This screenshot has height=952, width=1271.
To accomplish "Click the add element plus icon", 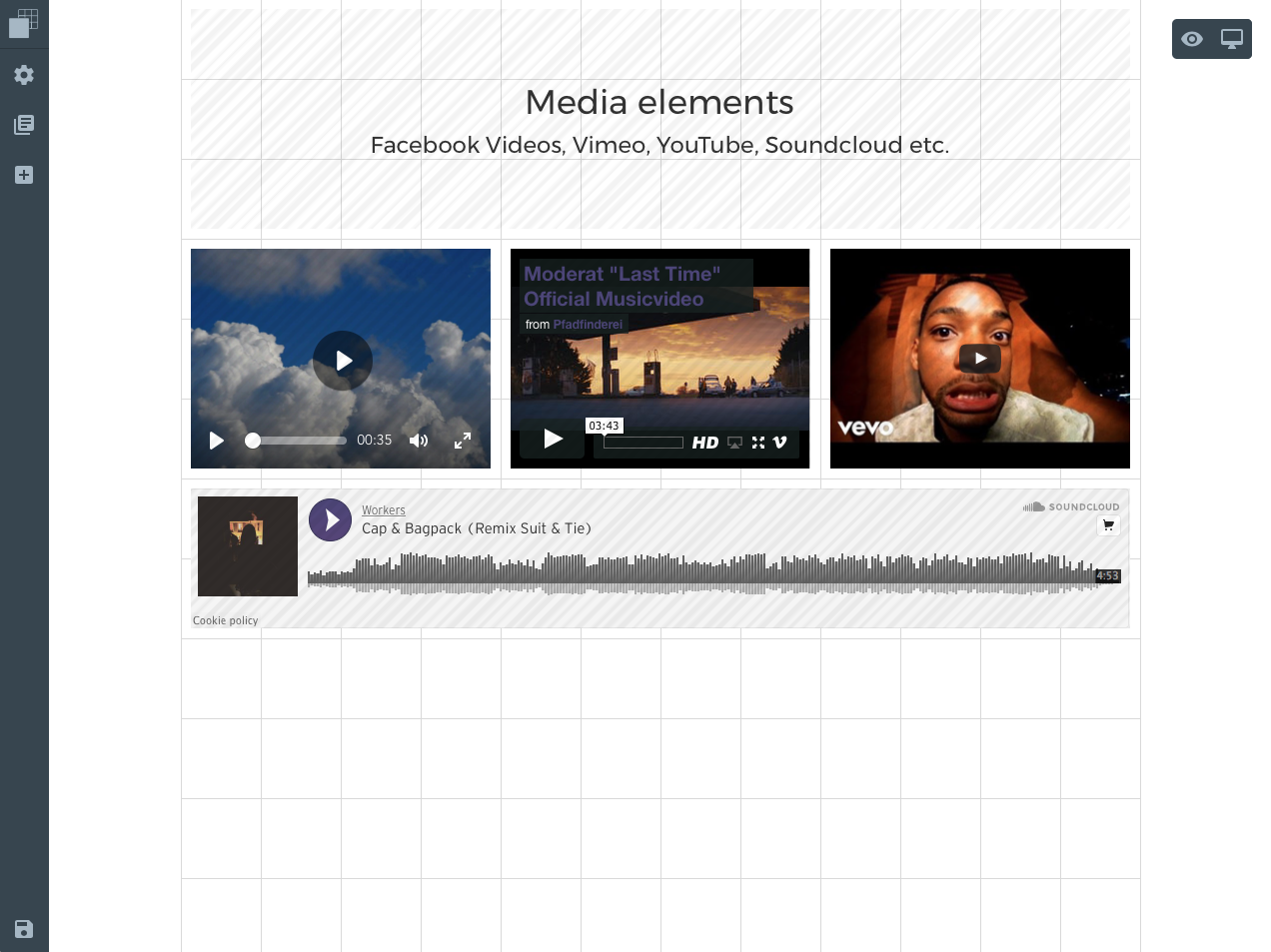I will (x=24, y=175).
